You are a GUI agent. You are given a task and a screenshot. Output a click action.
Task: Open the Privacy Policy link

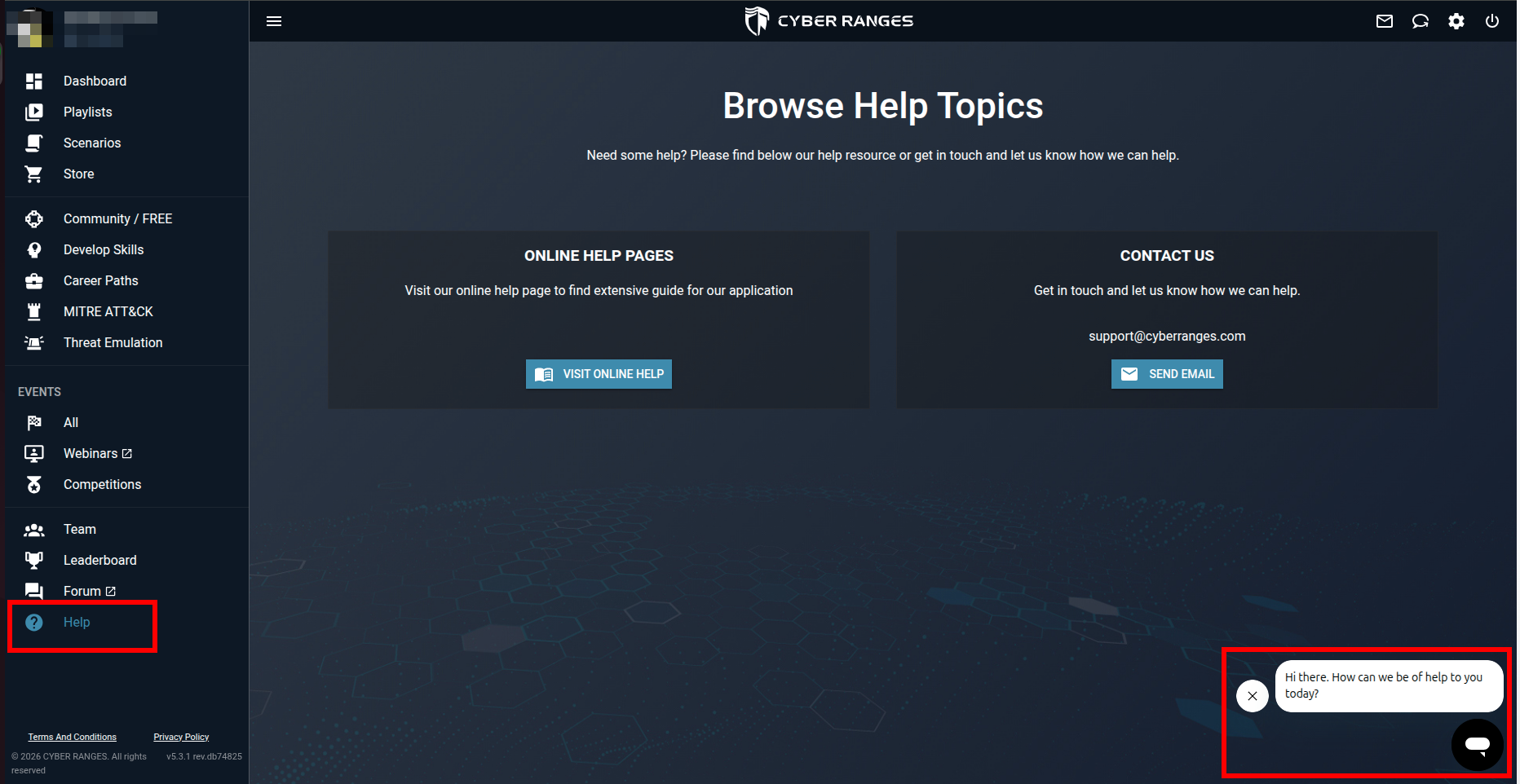point(181,737)
